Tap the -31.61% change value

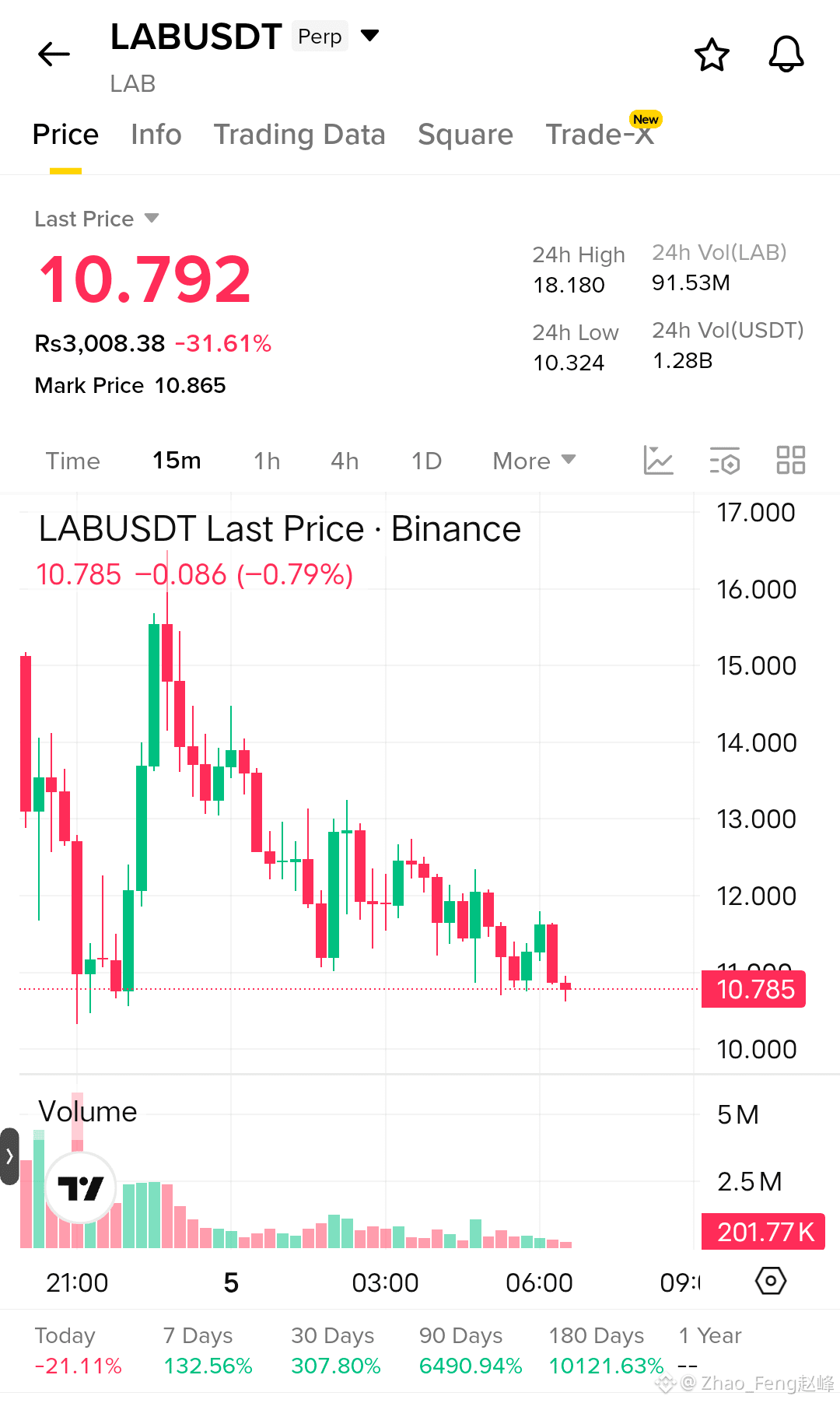[223, 343]
